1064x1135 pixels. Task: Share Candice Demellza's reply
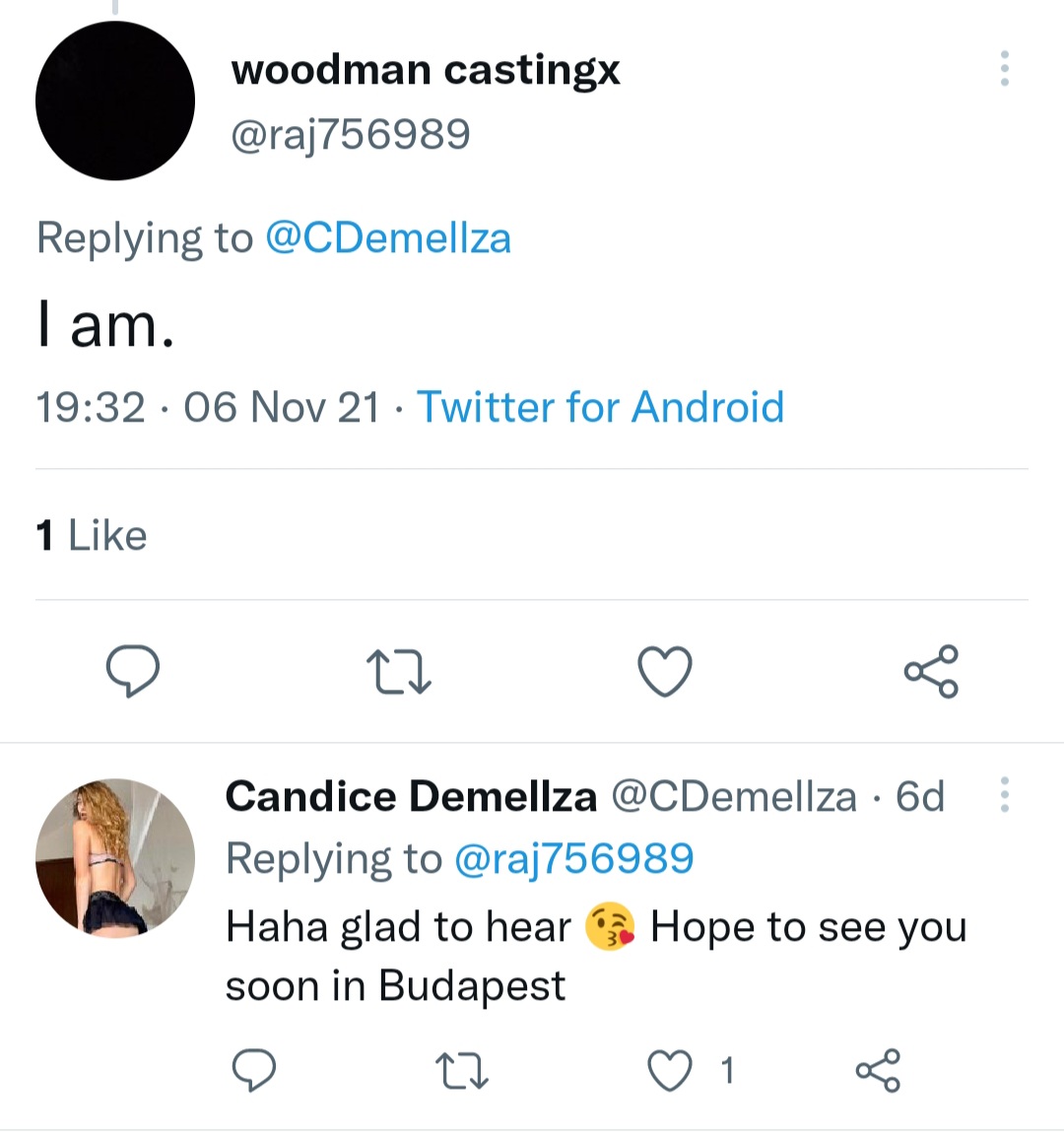coord(877,1071)
